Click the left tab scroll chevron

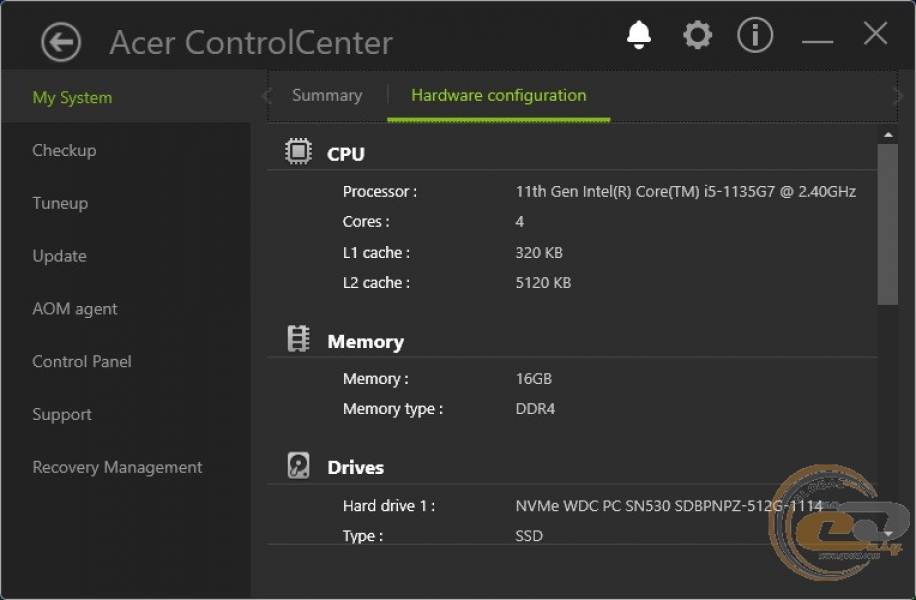click(x=266, y=95)
